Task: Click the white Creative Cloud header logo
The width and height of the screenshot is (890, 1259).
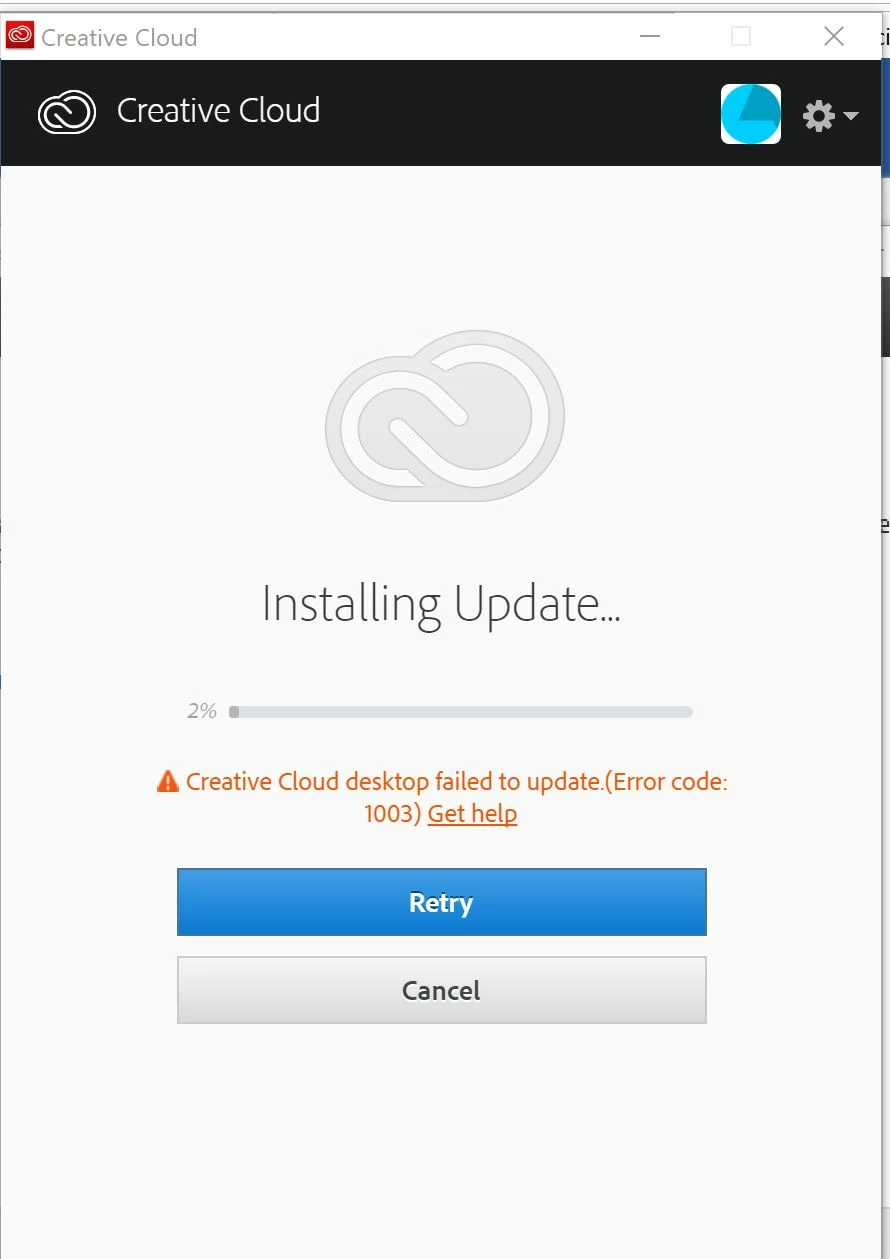Action: [x=67, y=112]
